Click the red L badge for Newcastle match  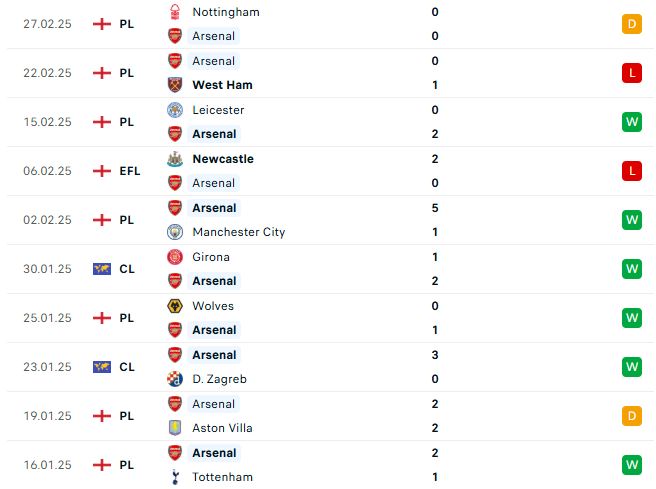click(632, 171)
